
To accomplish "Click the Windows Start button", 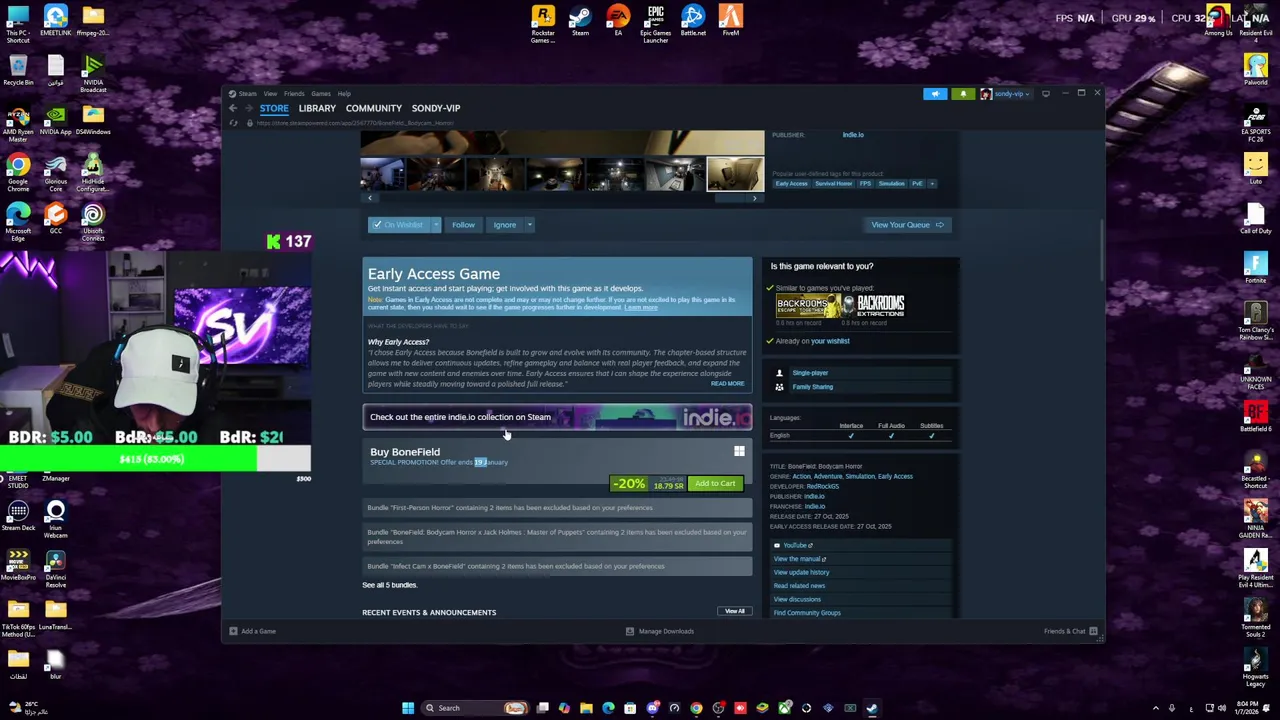I will (x=408, y=708).
